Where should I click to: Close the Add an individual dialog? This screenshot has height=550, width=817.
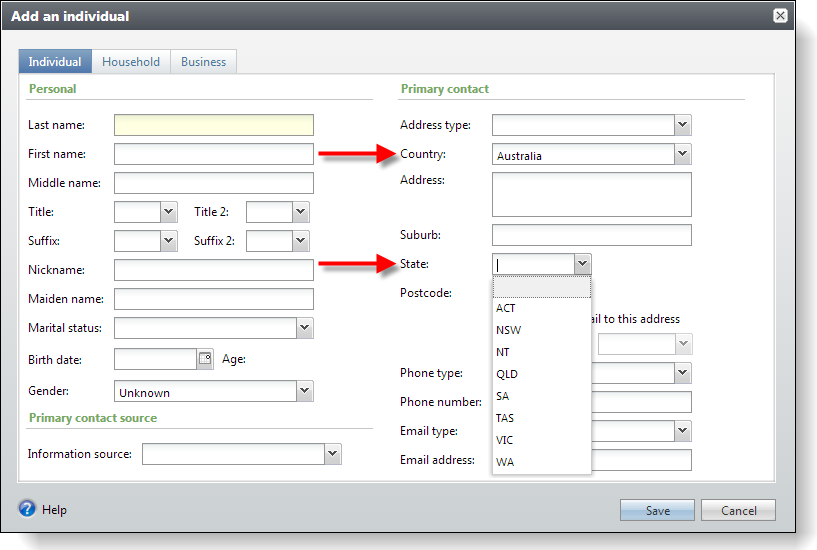780,16
